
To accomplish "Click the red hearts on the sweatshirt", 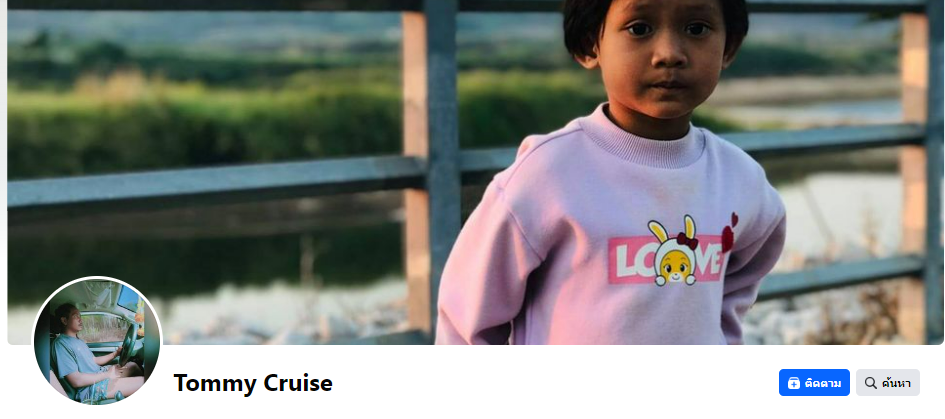I will click(729, 233).
